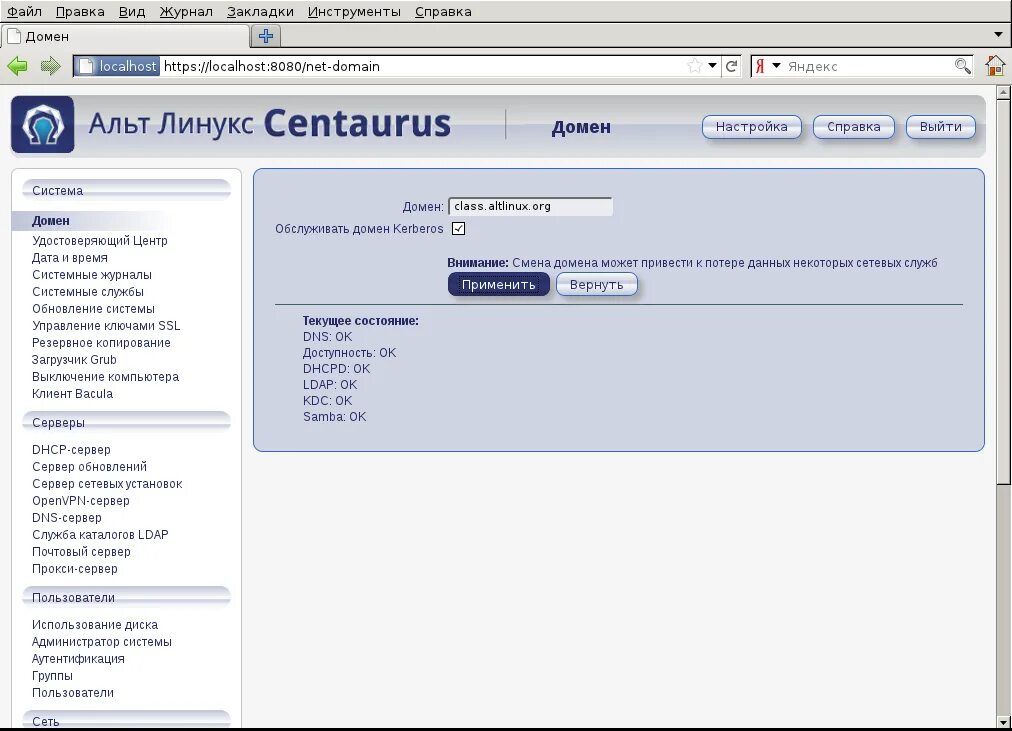
Task: Click the Вернуть button
Action: (x=596, y=285)
